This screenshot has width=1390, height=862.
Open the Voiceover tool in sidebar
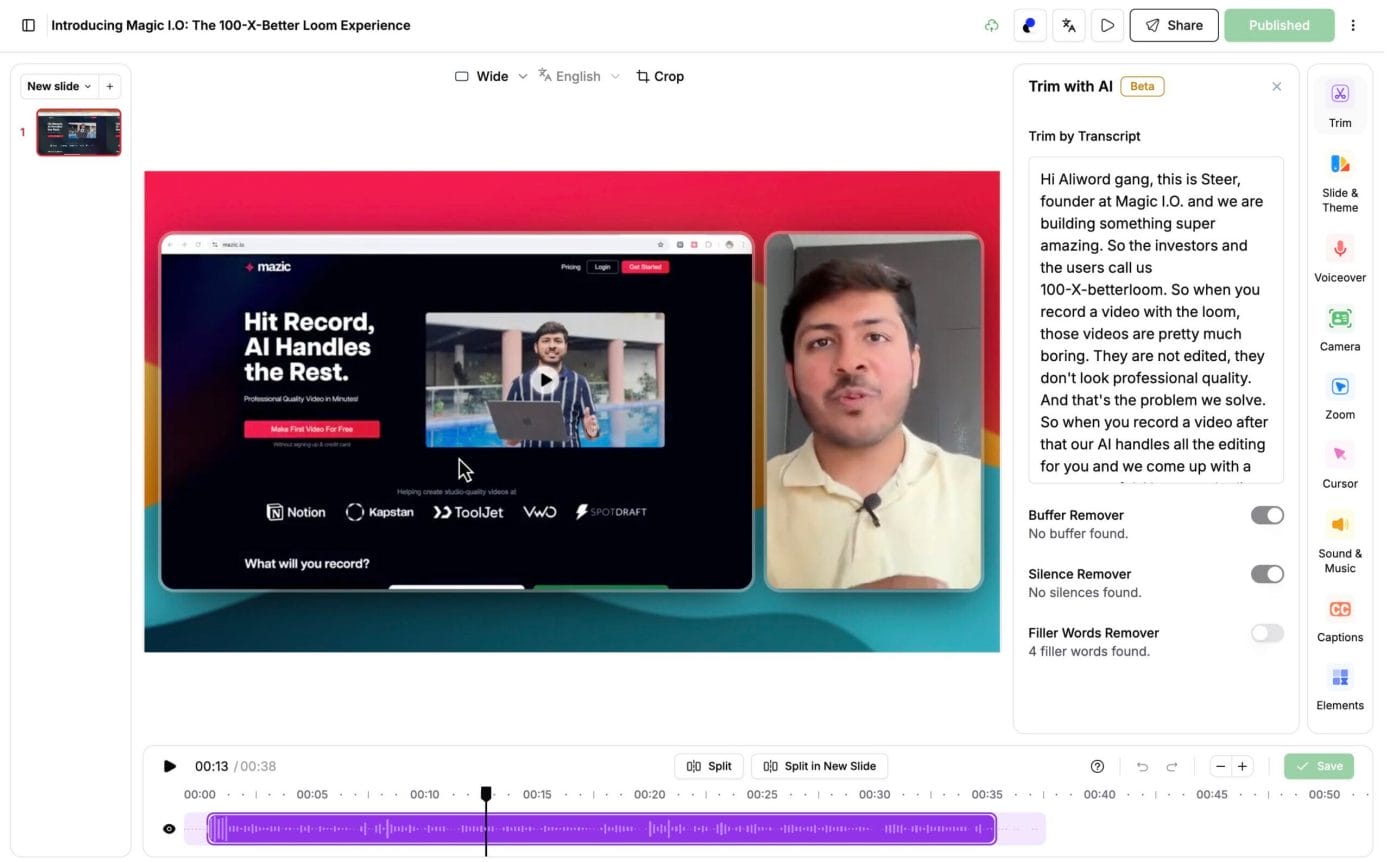click(x=1339, y=259)
